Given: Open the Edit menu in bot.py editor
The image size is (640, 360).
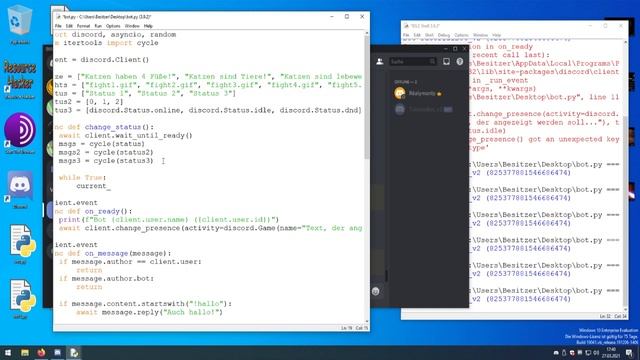Looking at the screenshot, I should coord(69,26).
